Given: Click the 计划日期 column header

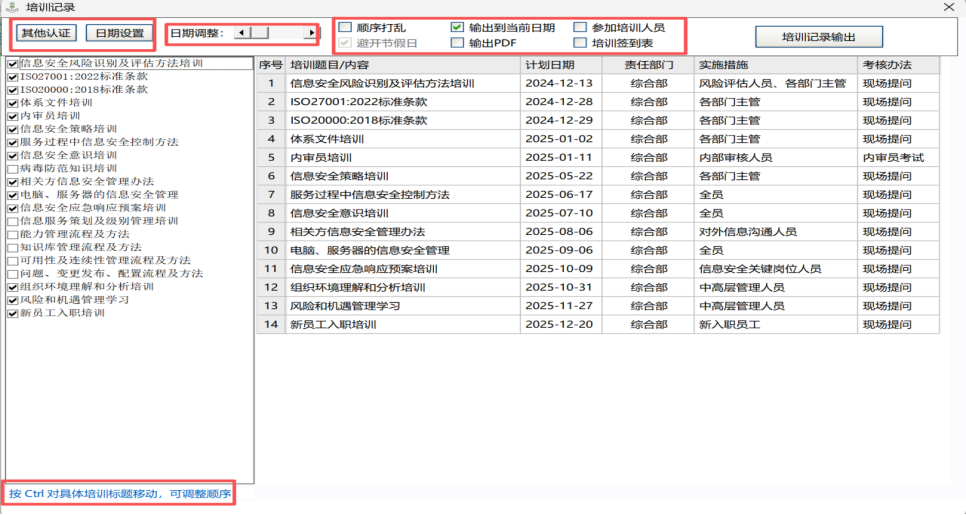Looking at the screenshot, I should (550, 65).
